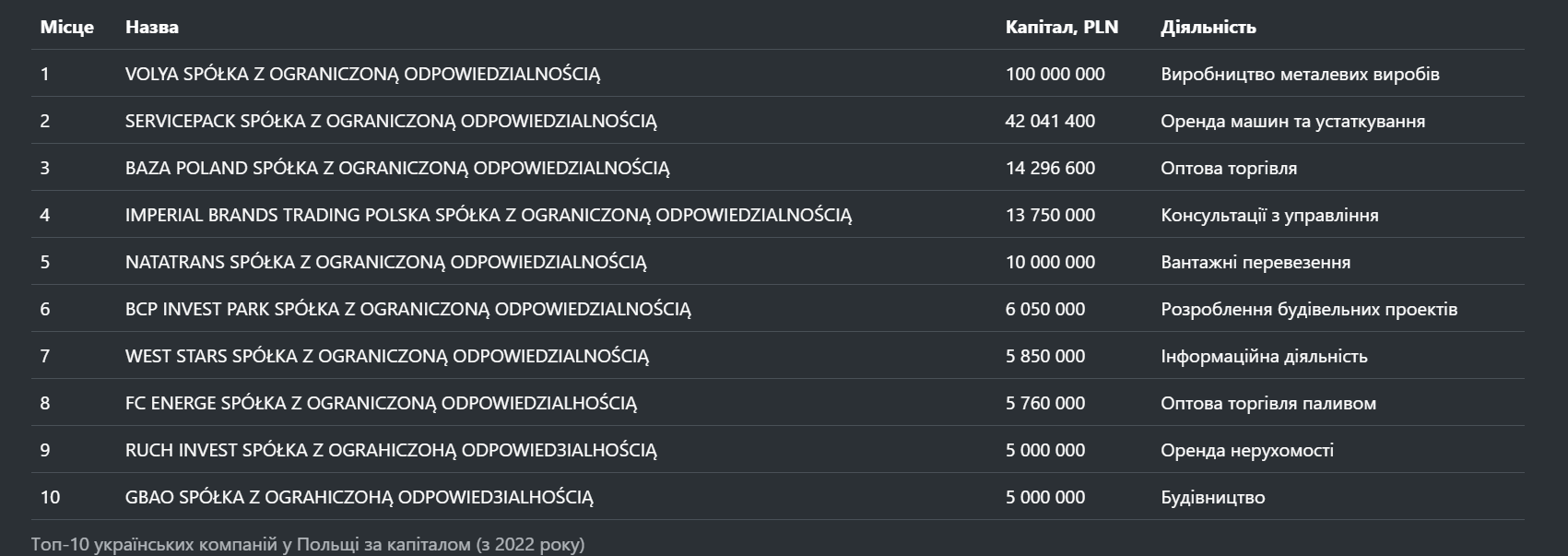Viewport: 1568px width, 556px height.
Task: Click the "Оптова торгівля паливом" activity cell
Action: coord(1267,404)
